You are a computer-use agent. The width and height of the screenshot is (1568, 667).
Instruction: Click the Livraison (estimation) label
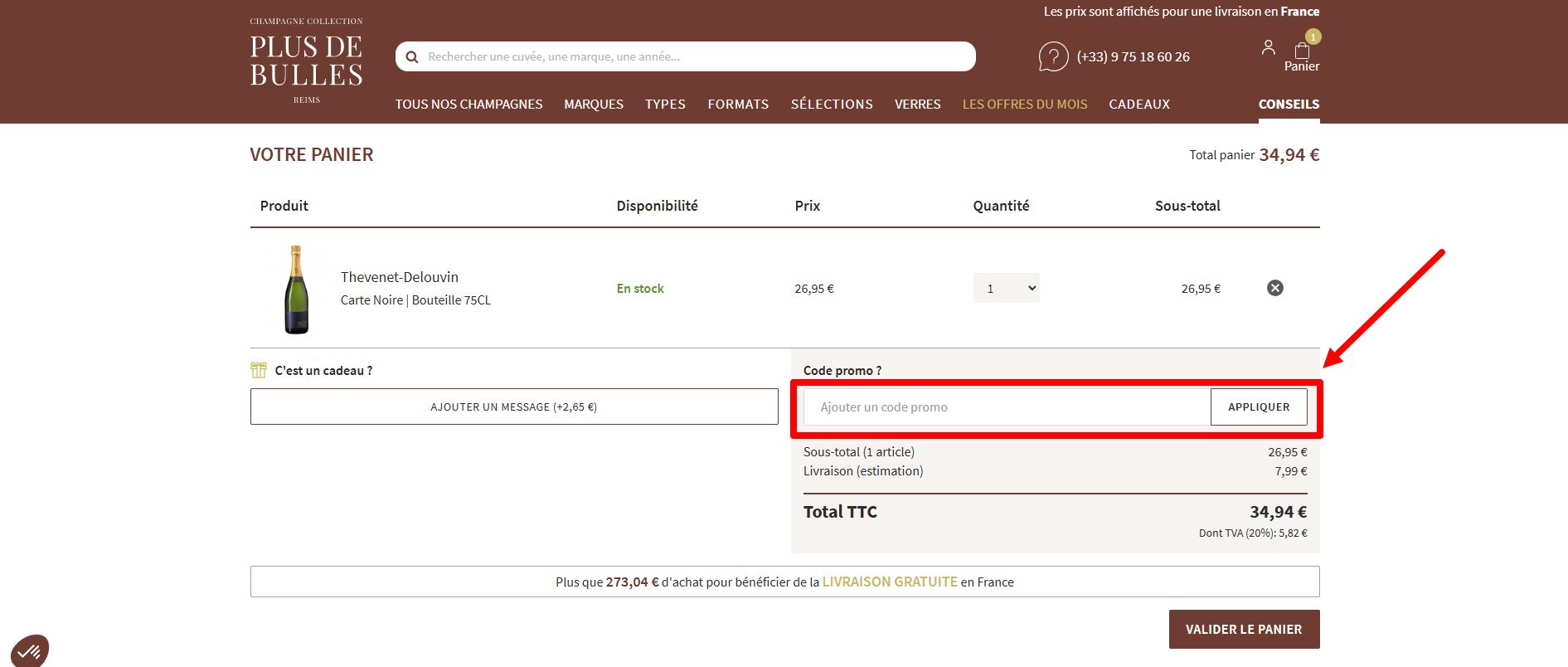pyautogui.click(x=863, y=471)
